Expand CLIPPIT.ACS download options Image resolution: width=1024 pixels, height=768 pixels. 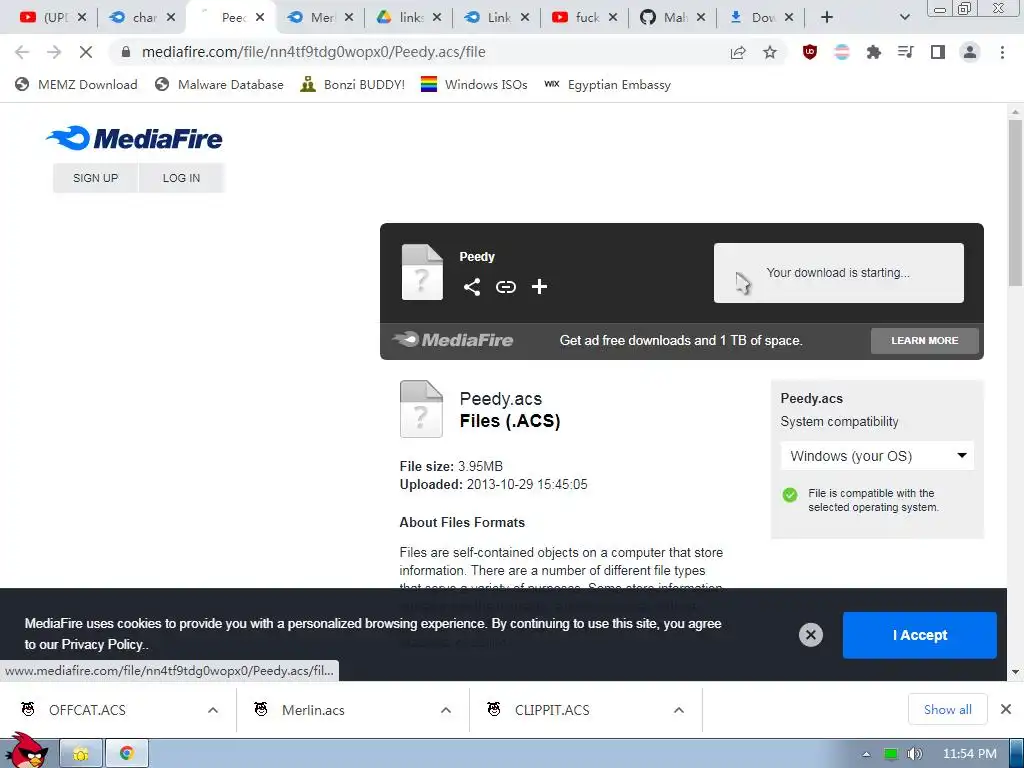pyautogui.click(x=679, y=710)
